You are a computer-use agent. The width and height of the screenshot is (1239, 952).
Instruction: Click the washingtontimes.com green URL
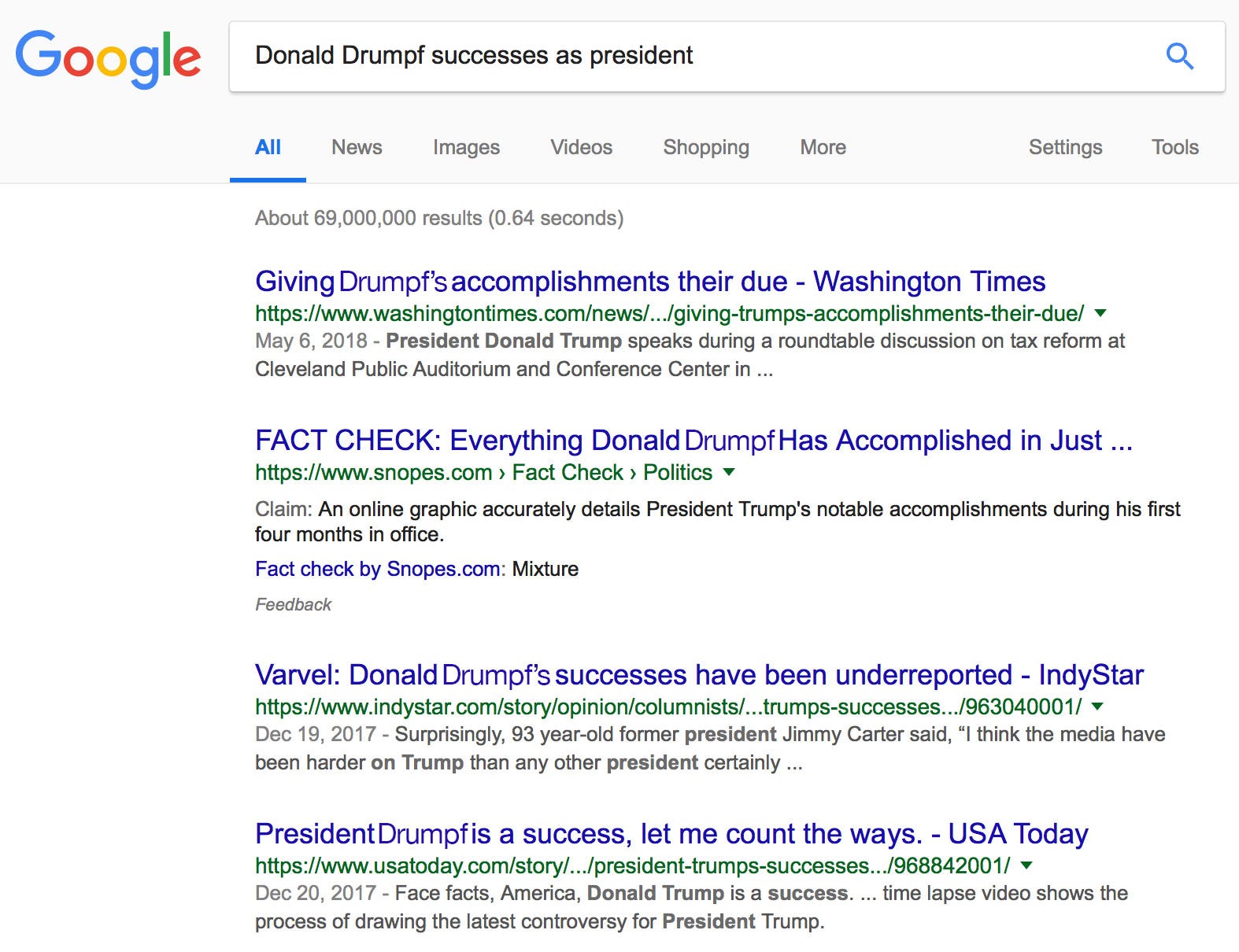pyautogui.click(x=669, y=313)
